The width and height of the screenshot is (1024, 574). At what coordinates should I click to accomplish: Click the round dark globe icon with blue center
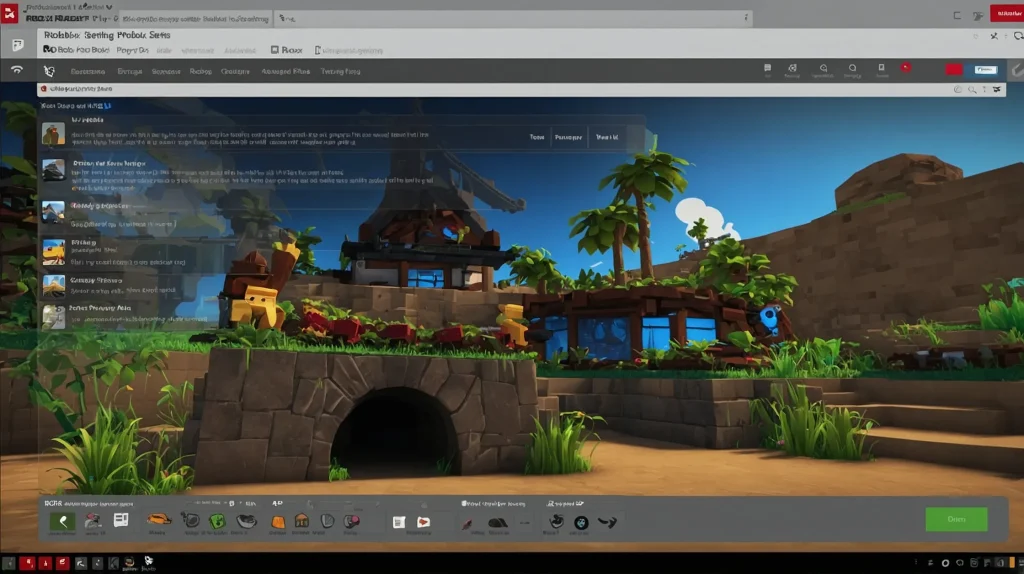pyautogui.click(x=581, y=522)
